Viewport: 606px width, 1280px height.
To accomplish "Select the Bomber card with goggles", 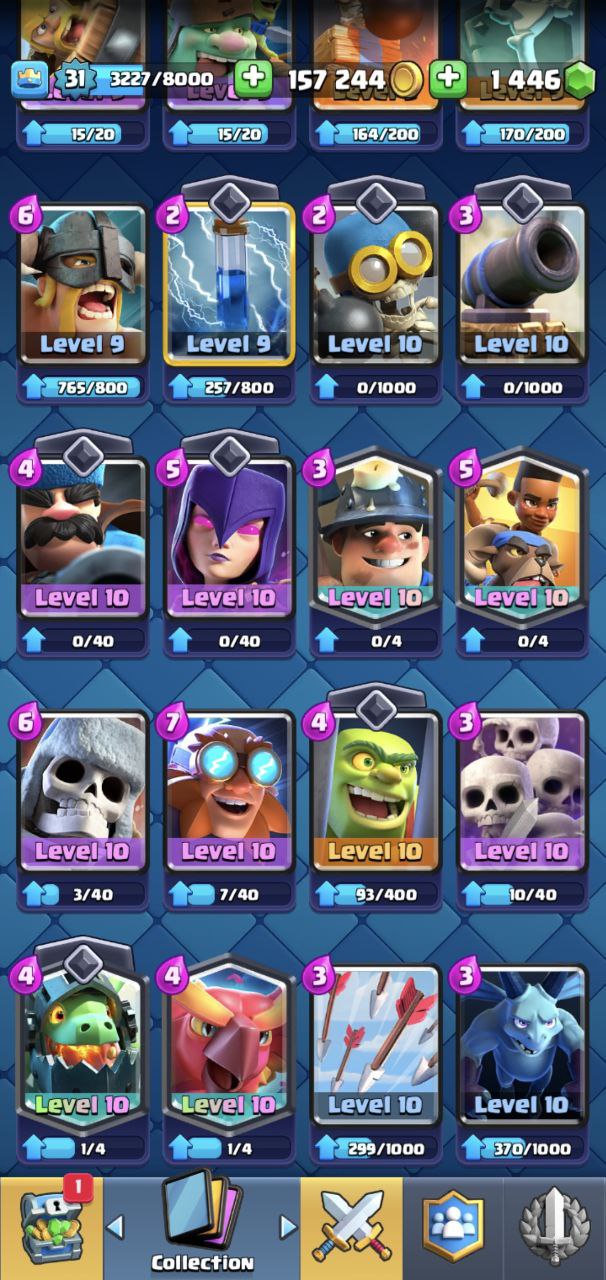I will click(375, 283).
